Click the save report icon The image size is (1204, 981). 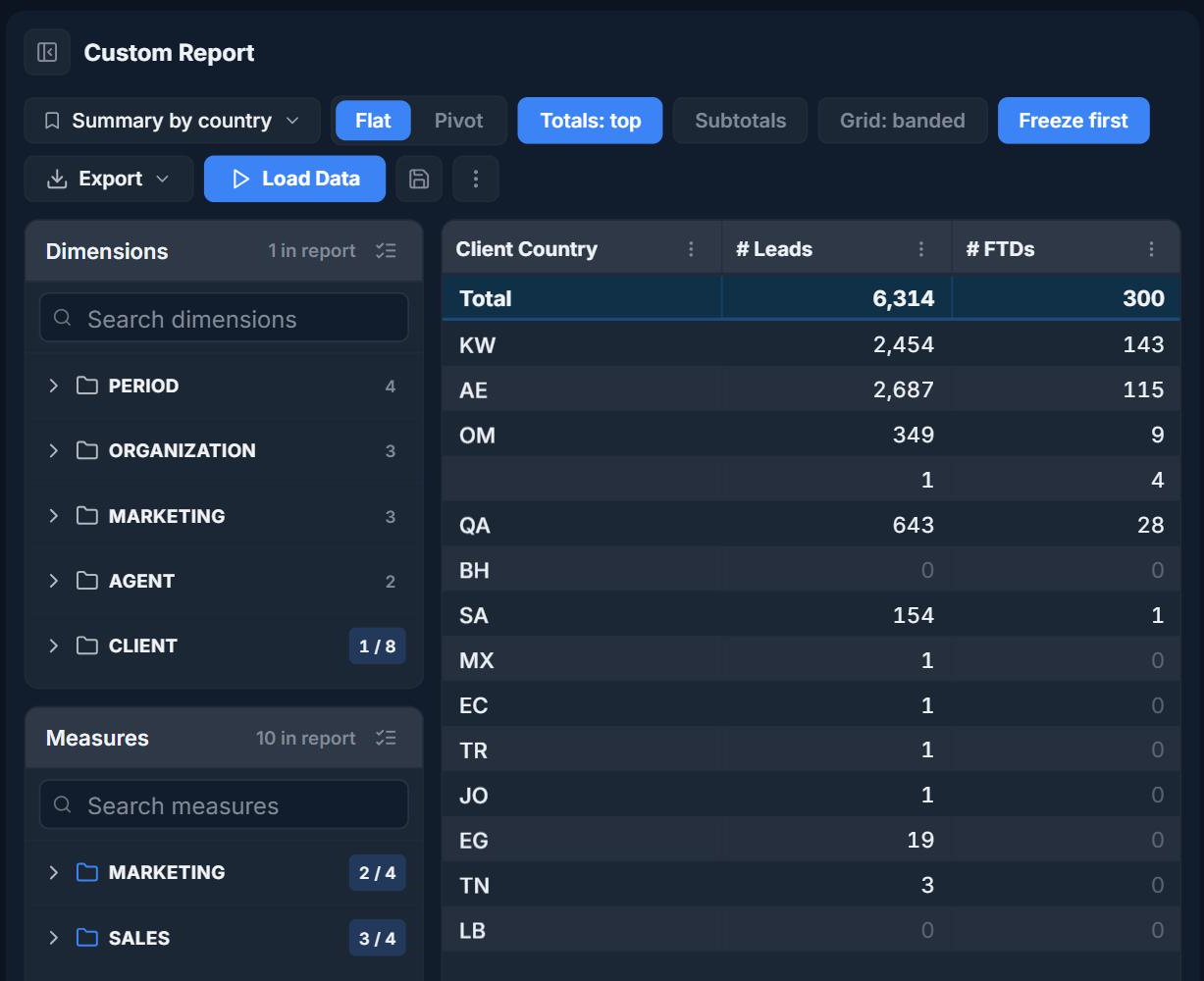tap(419, 179)
